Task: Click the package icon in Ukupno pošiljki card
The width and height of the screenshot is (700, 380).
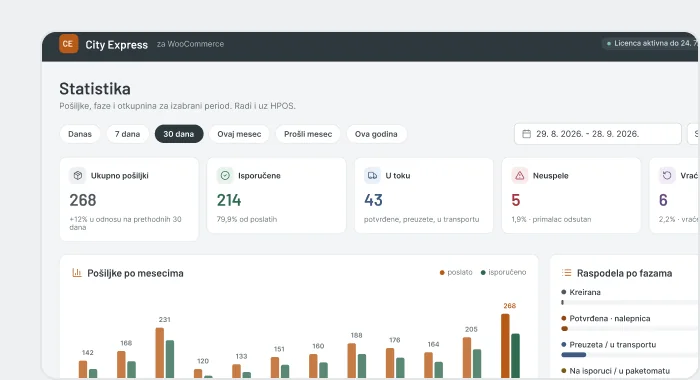Action: tap(78, 175)
